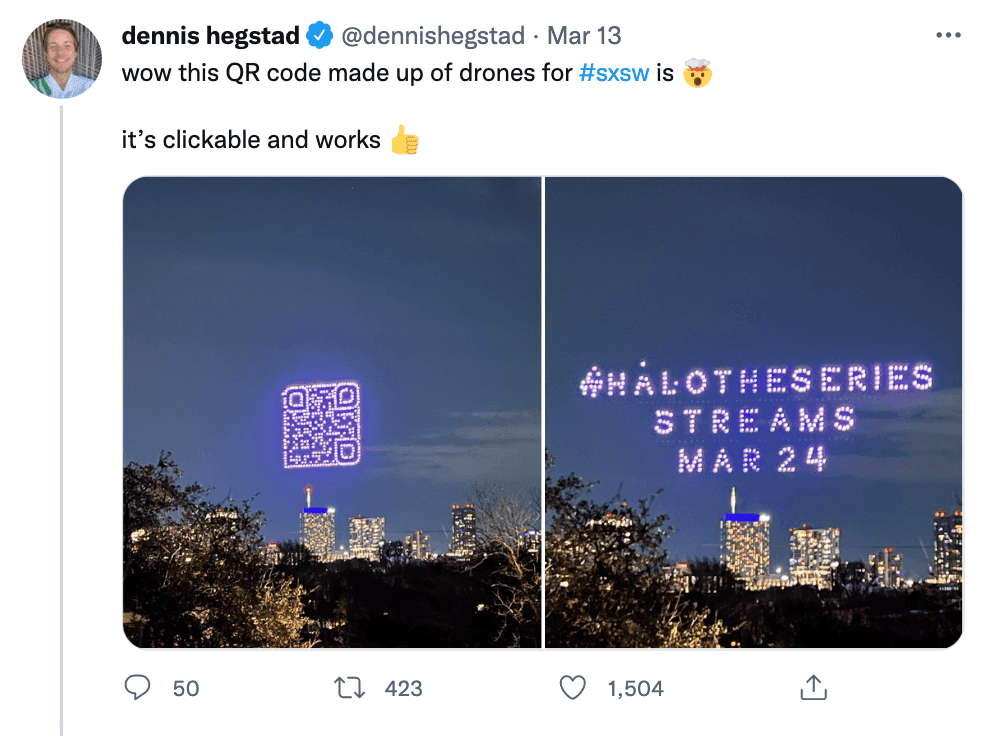Click dennis hegstad's profile picture
Screen dimensions: 986x738
[x=61, y=58]
